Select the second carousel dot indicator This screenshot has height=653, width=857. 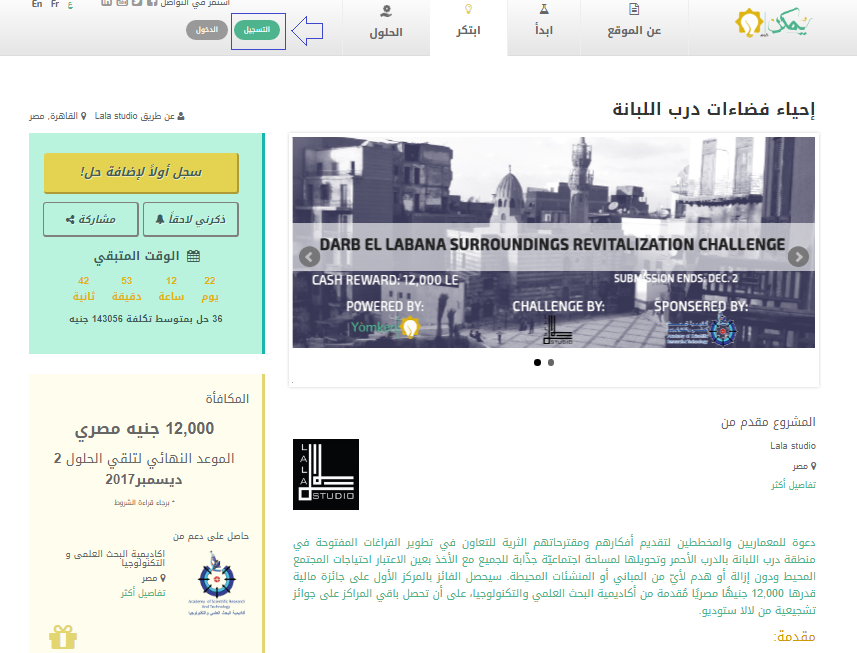[550, 363]
